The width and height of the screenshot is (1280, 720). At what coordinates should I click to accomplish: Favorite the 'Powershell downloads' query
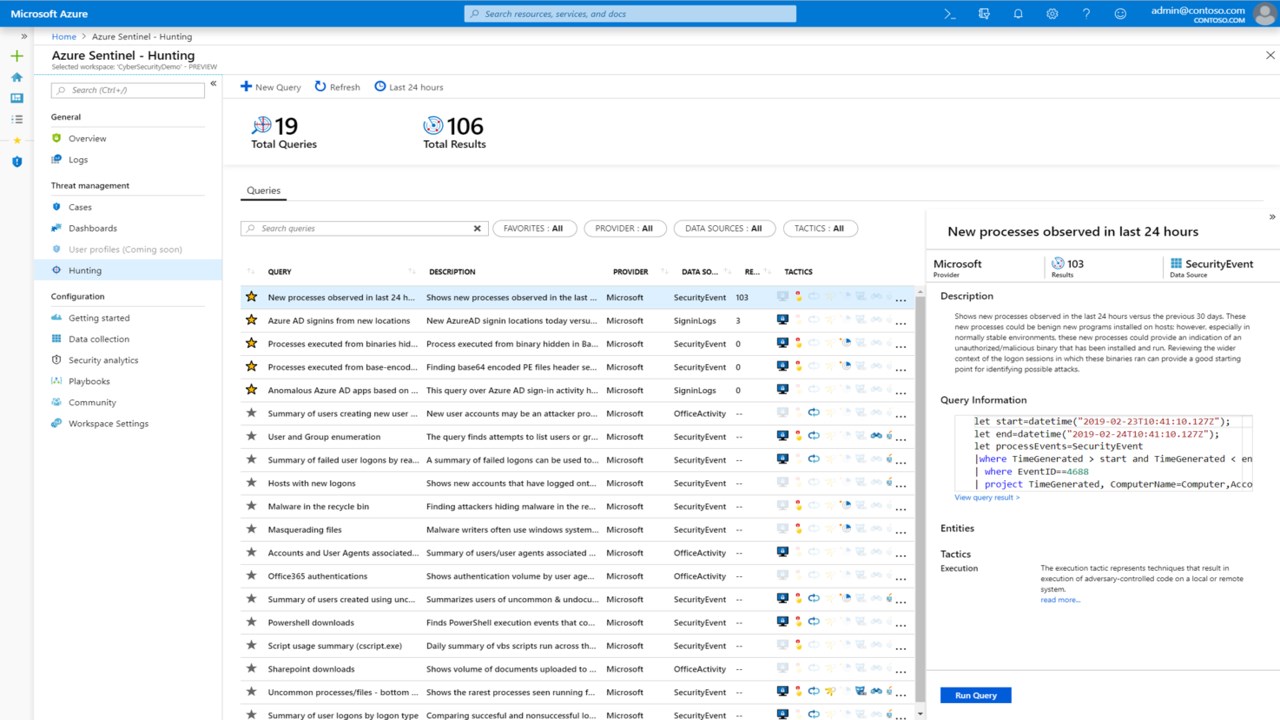coord(252,622)
